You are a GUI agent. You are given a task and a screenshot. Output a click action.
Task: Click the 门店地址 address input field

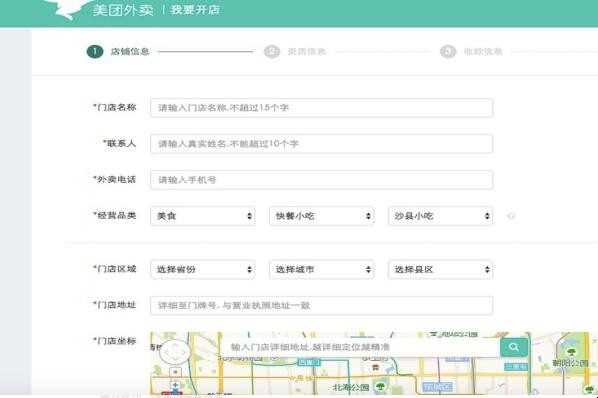click(x=322, y=305)
